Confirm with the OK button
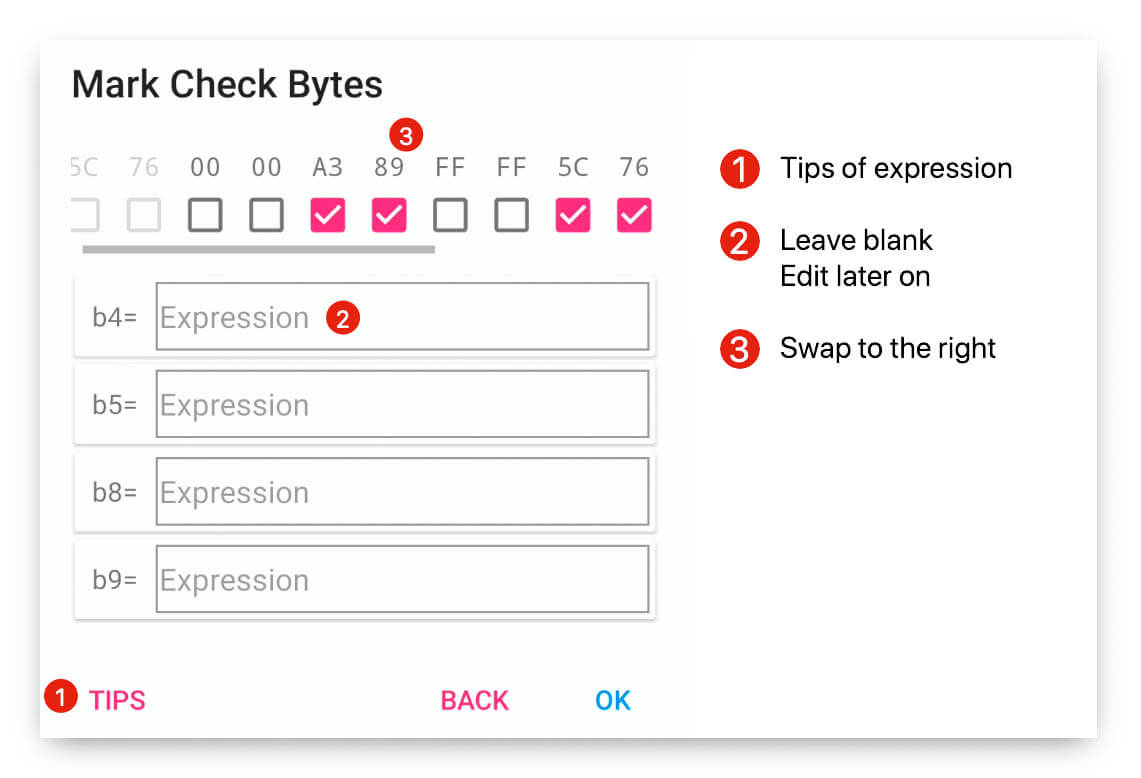Image resolution: width=1141 pixels, height=778 pixels. point(612,700)
